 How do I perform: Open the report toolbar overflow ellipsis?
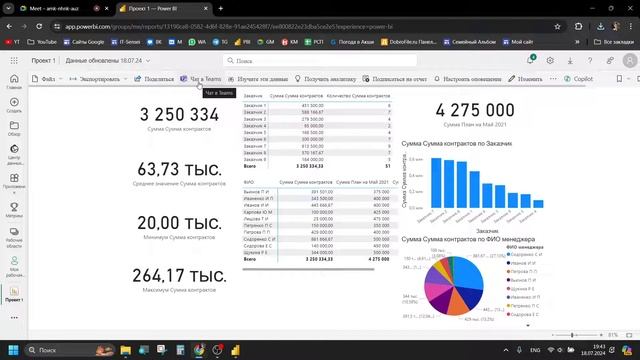[x=553, y=79]
